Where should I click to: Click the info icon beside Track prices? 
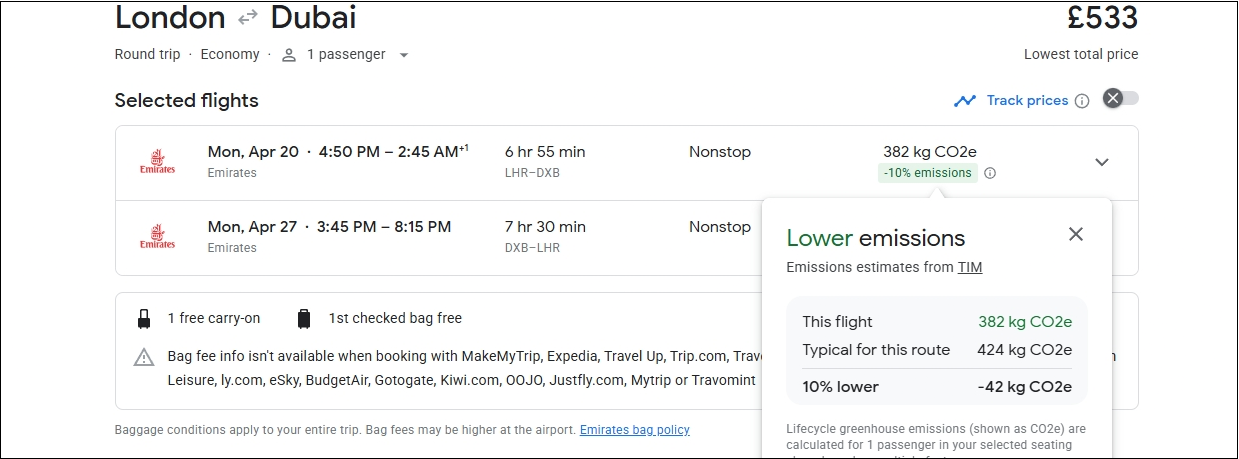[1081, 101]
